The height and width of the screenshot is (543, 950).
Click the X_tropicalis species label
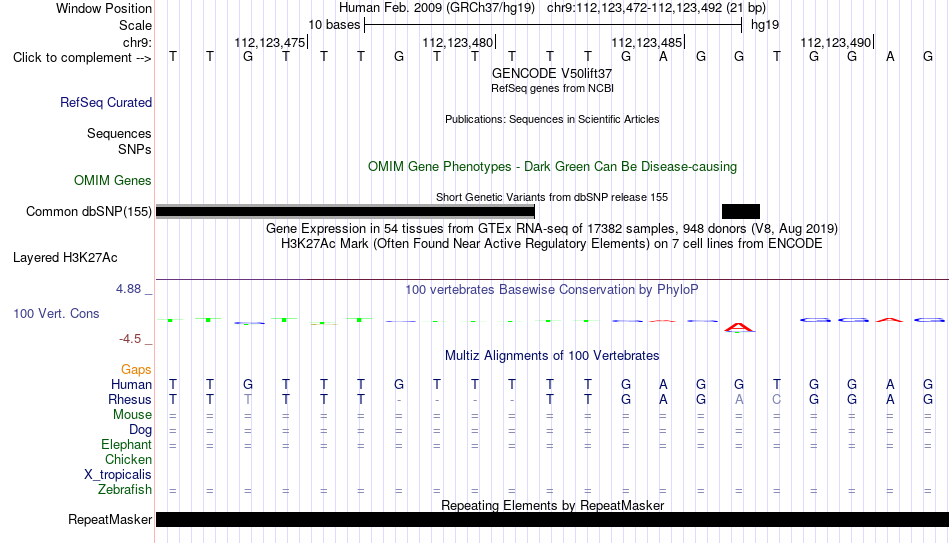click(x=118, y=475)
